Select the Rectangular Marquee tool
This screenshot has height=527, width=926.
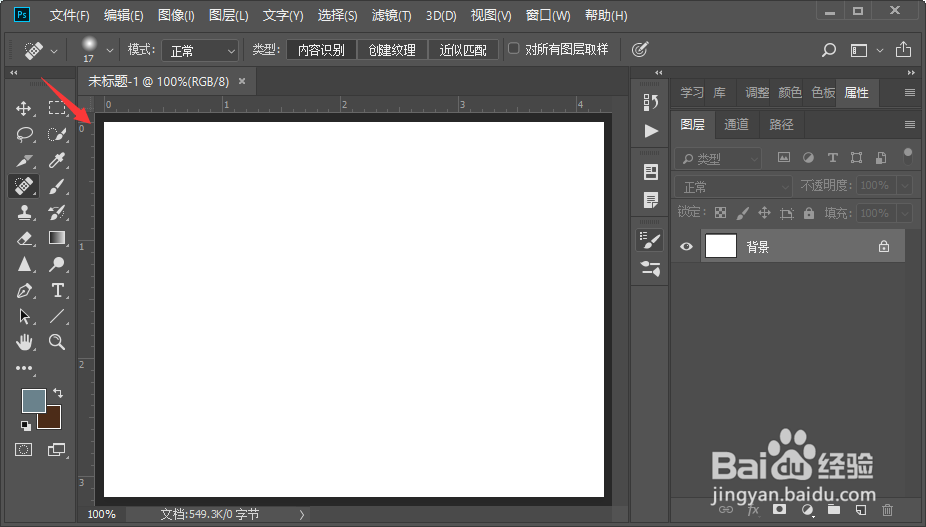pos(57,108)
